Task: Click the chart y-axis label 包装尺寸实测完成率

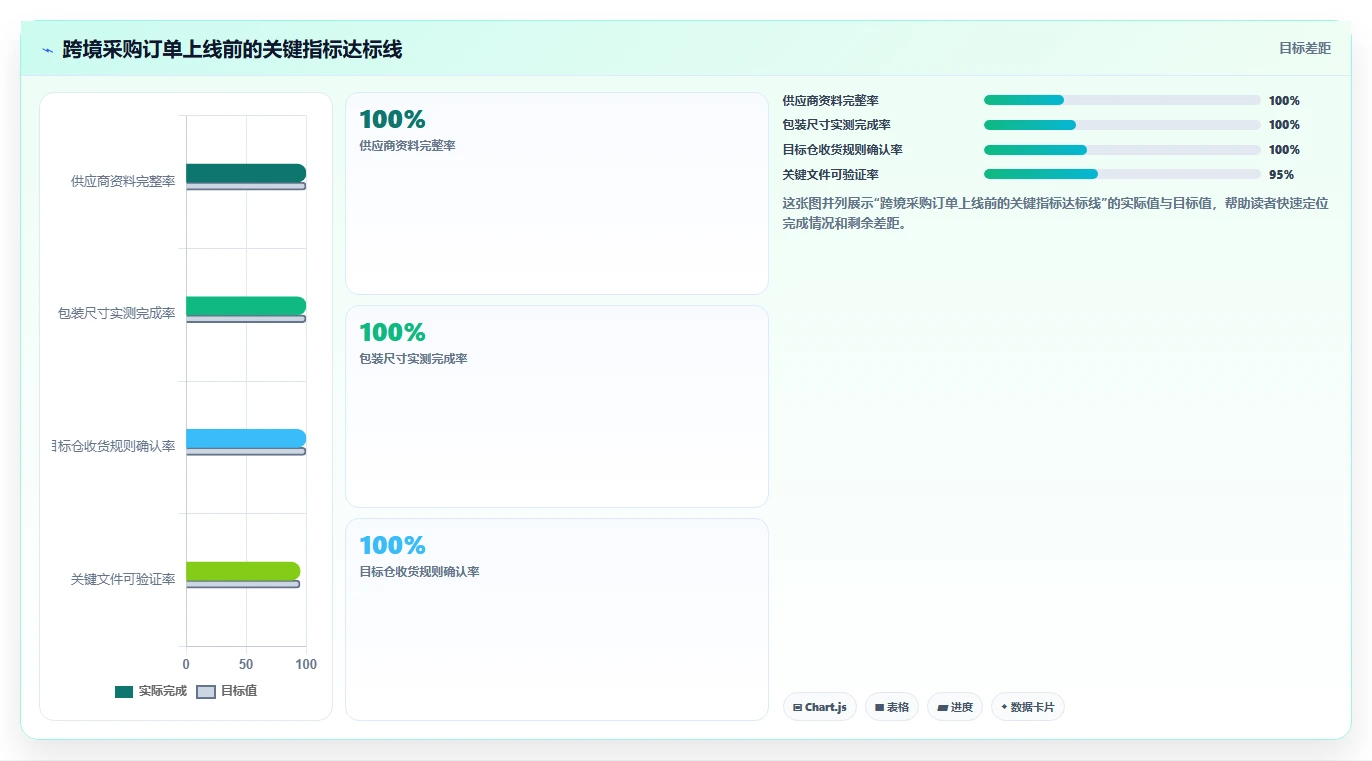Action: coord(117,313)
